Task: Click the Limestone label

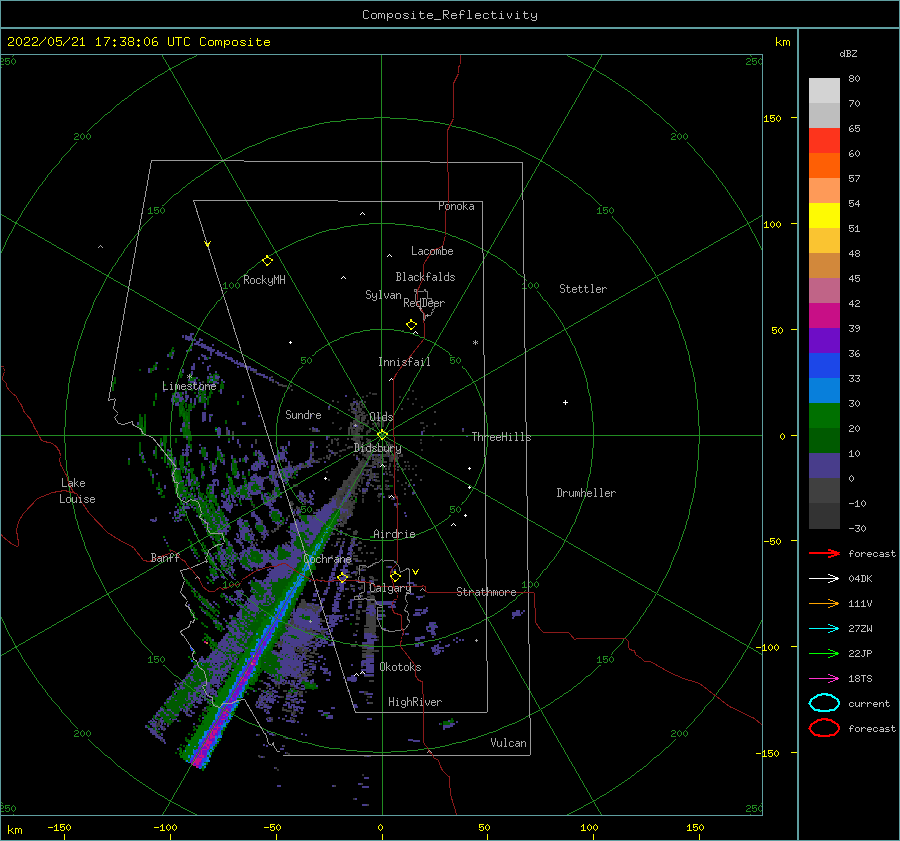Action: tap(189, 386)
